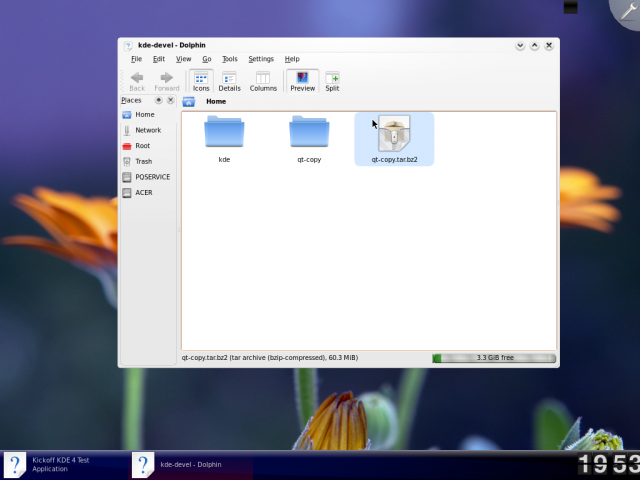640x480 pixels.
Task: Split the Dolphin view
Action: point(332,81)
